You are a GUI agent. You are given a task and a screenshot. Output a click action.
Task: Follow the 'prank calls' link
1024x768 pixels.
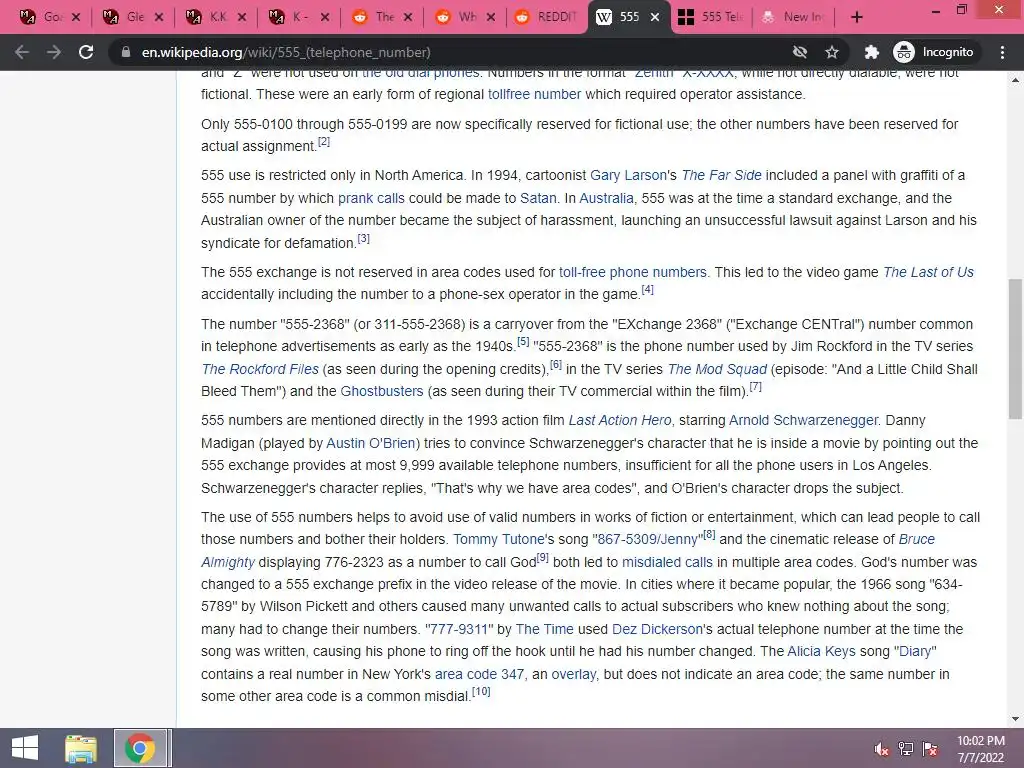pyautogui.click(x=371, y=199)
